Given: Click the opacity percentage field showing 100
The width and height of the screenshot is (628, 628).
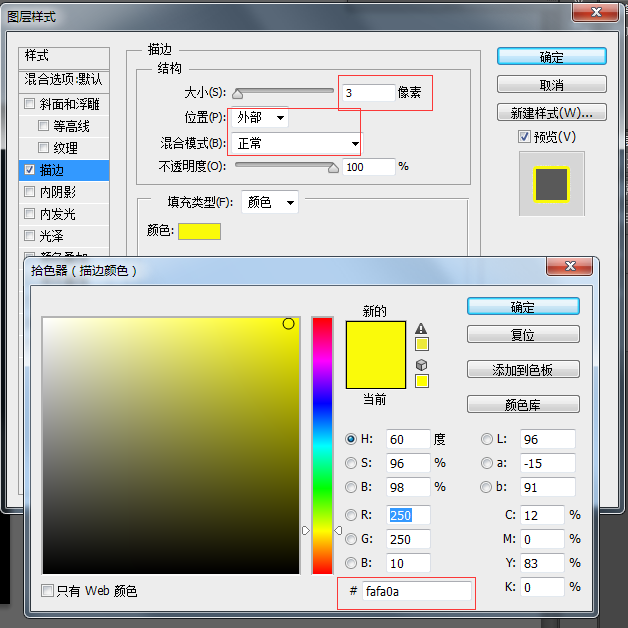Looking at the screenshot, I should point(368,167).
